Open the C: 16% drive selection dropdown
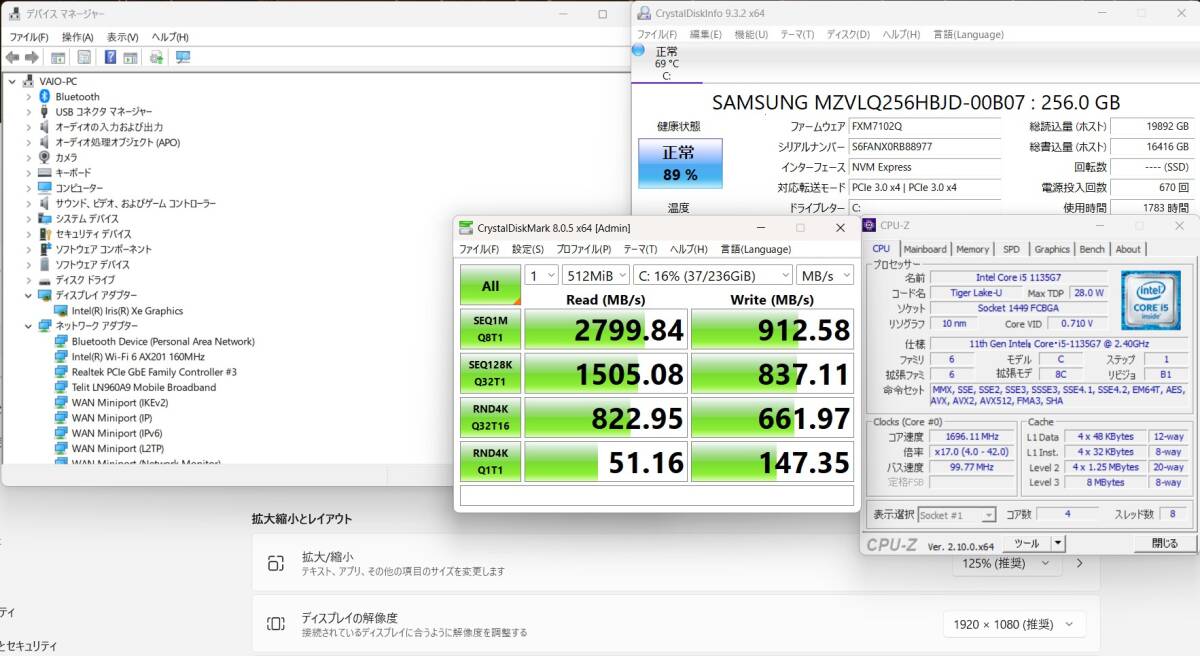Screen dimensions: 1200x656 (713, 275)
